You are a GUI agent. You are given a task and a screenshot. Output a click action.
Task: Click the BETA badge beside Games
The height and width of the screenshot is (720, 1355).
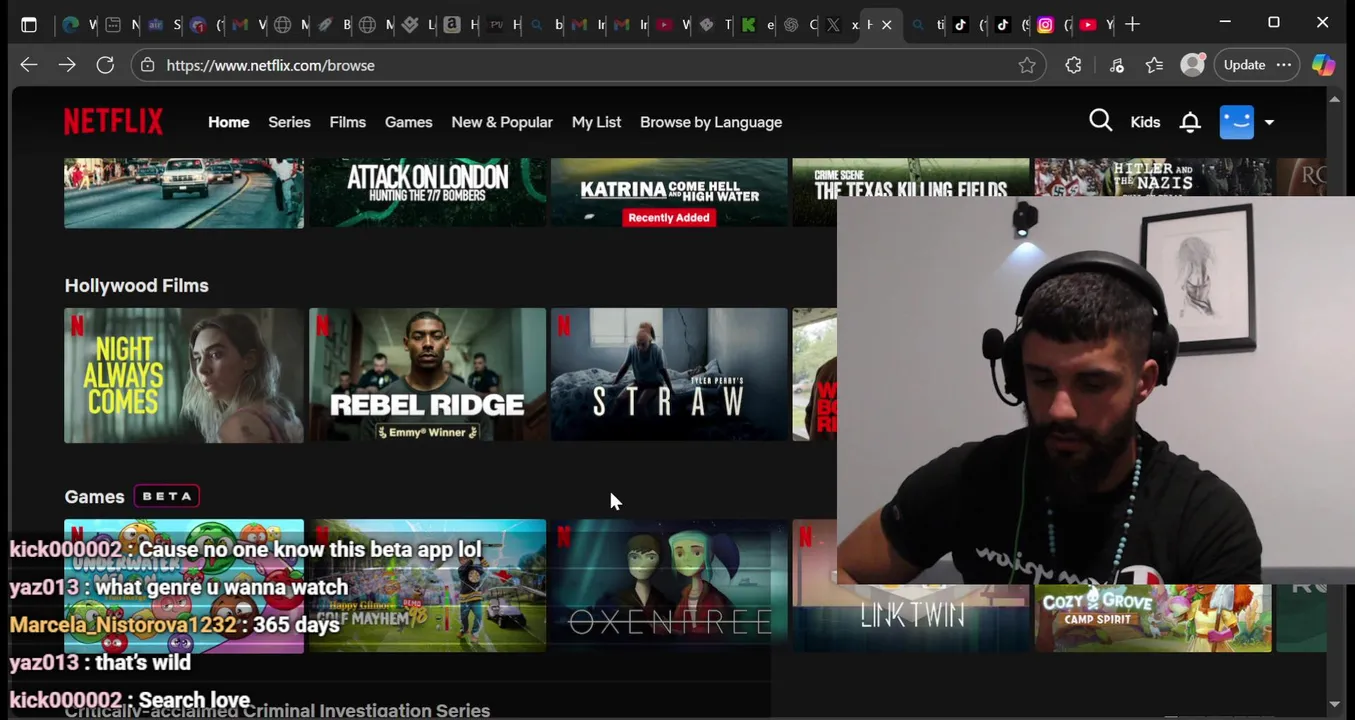167,496
